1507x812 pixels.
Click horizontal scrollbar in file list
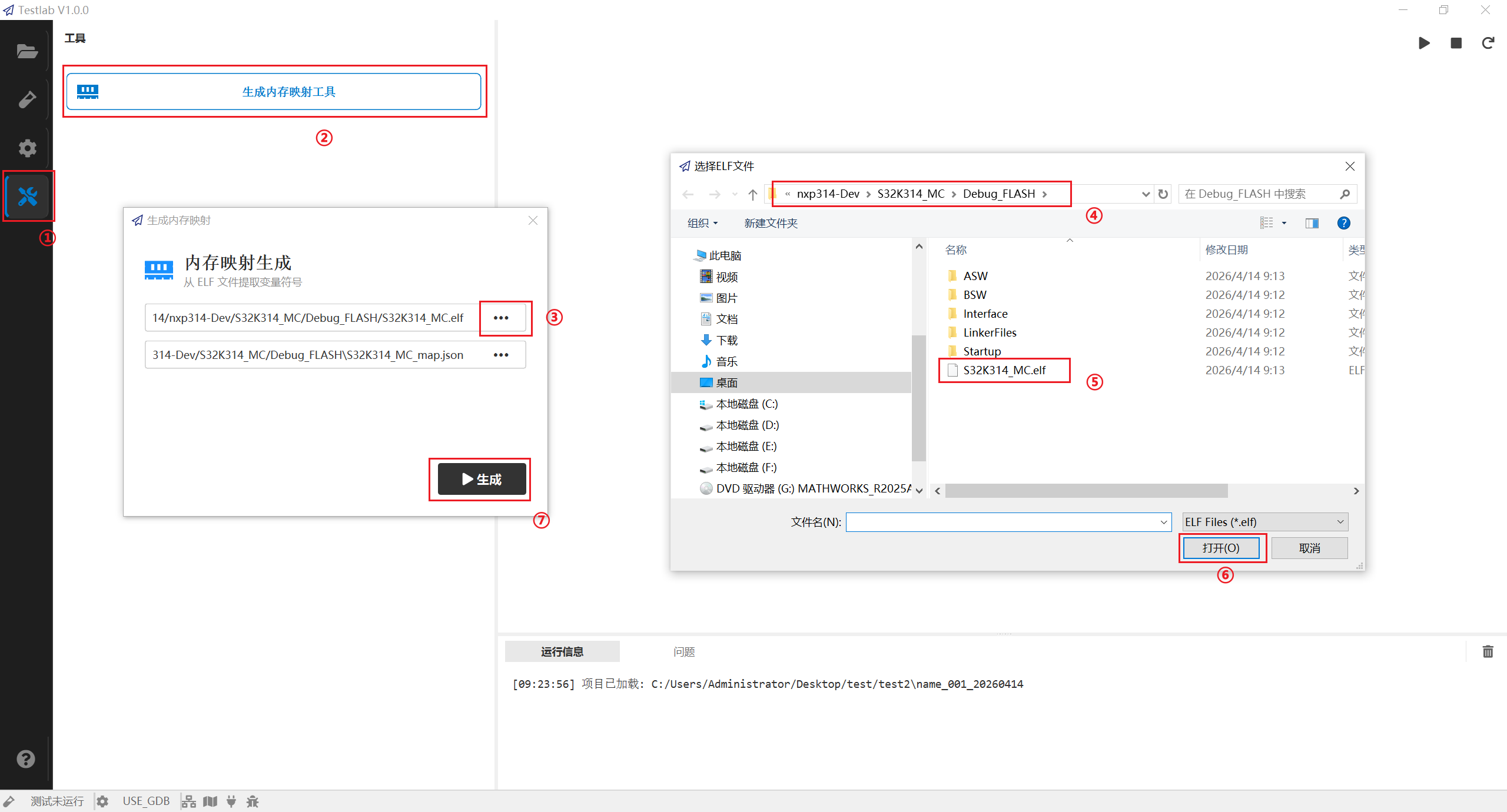(x=1086, y=491)
